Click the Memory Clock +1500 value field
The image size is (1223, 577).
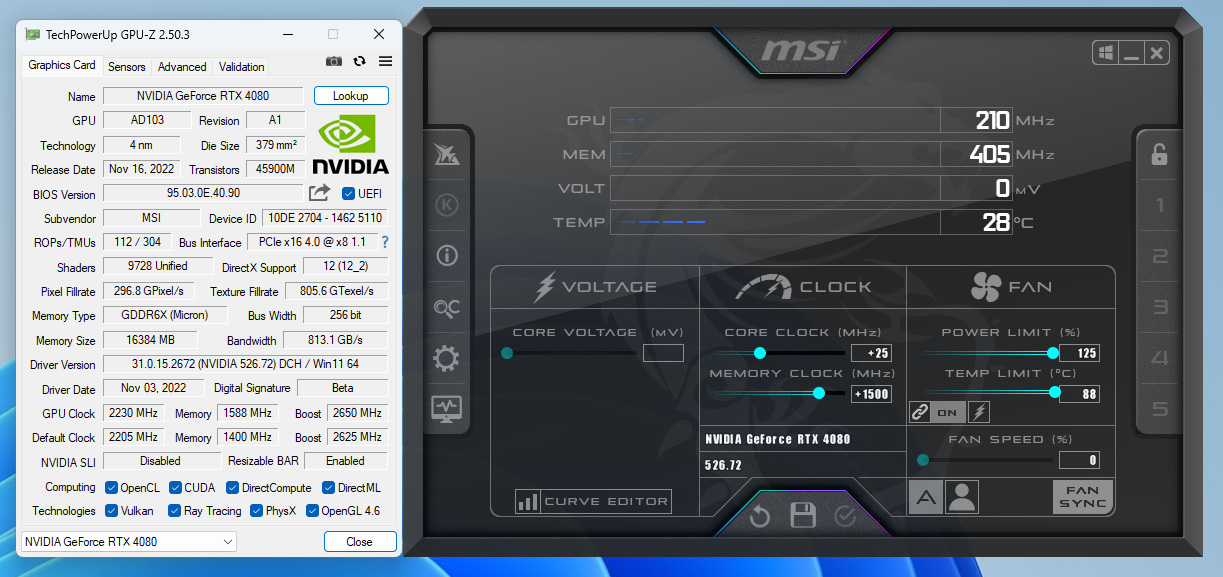pos(871,394)
